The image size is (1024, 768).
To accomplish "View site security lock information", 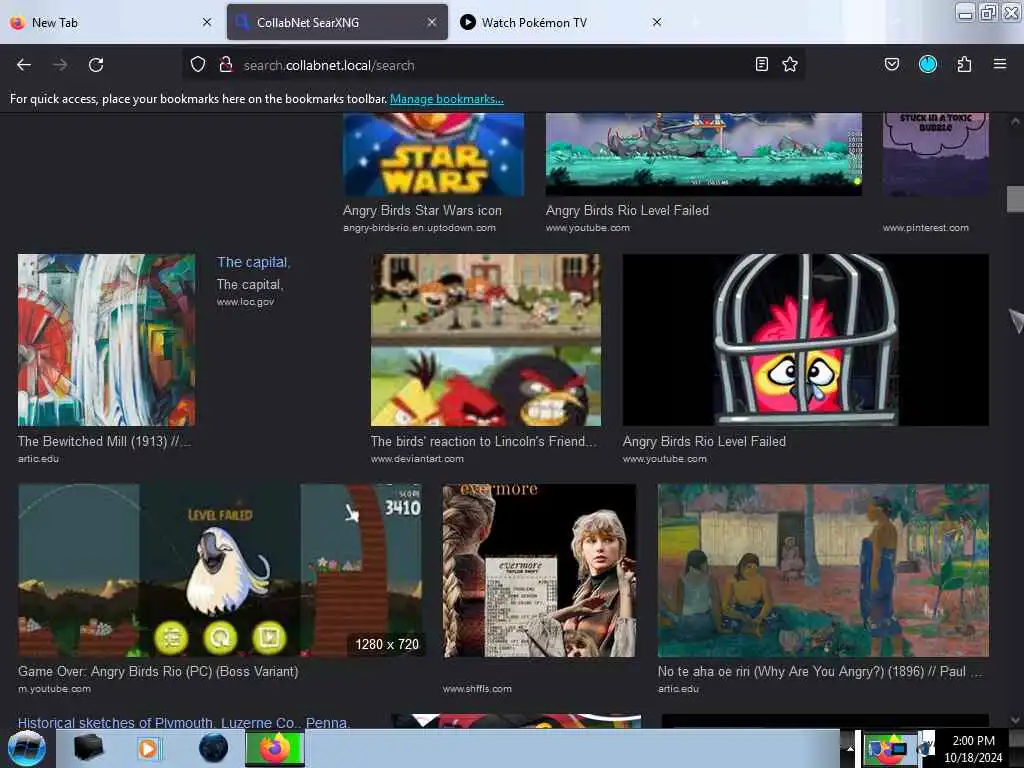I will click(x=226, y=65).
